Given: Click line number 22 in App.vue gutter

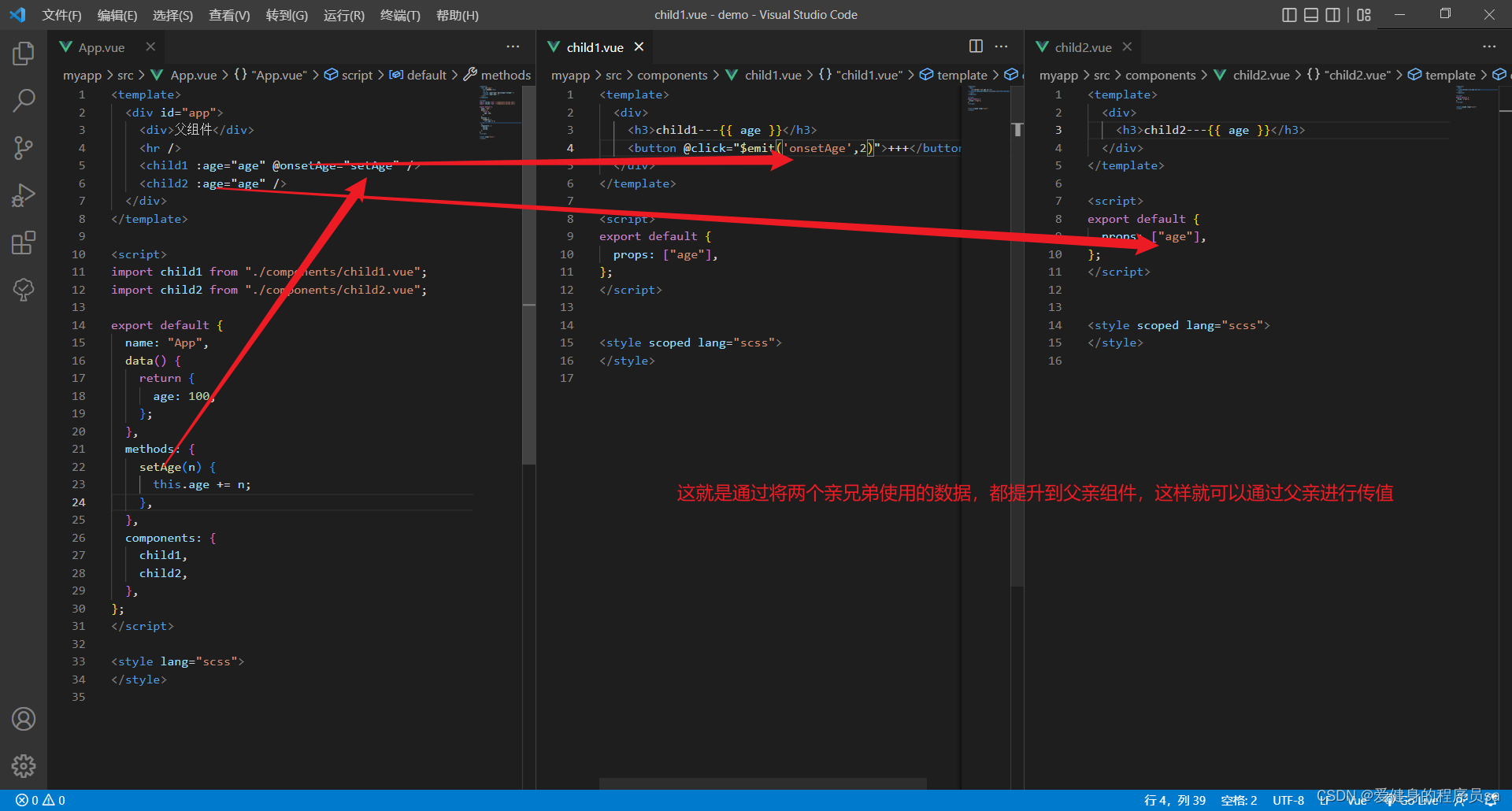Looking at the screenshot, I should [x=78, y=467].
